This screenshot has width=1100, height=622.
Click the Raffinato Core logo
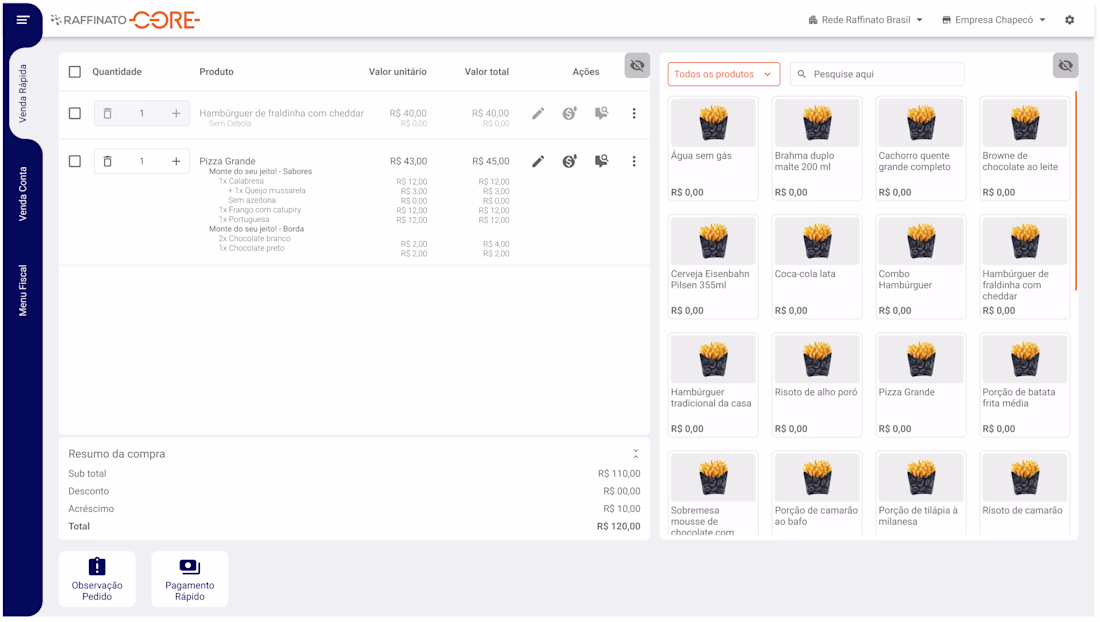pos(126,20)
